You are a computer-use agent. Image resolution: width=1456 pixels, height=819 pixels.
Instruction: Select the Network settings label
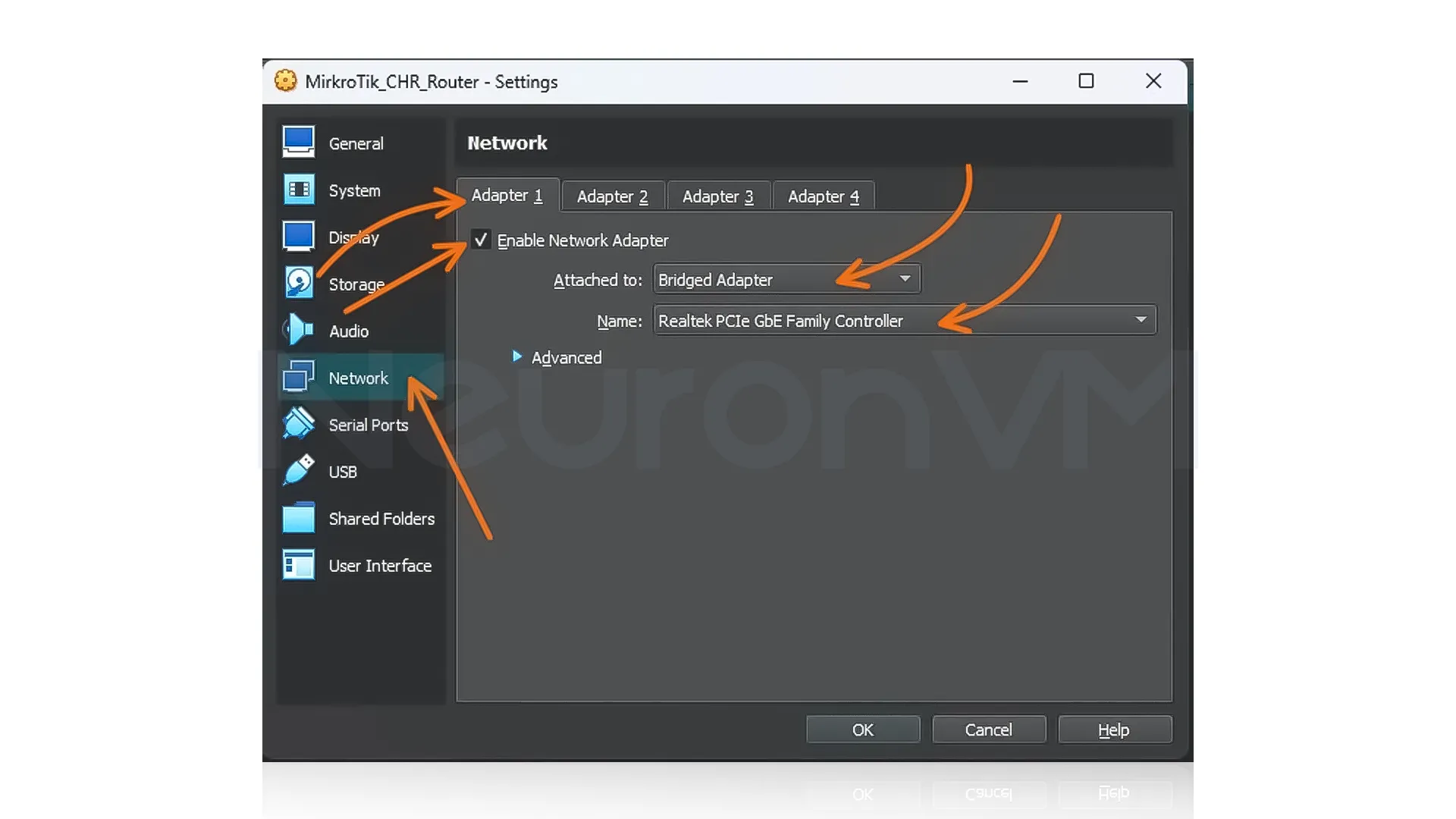tap(358, 378)
